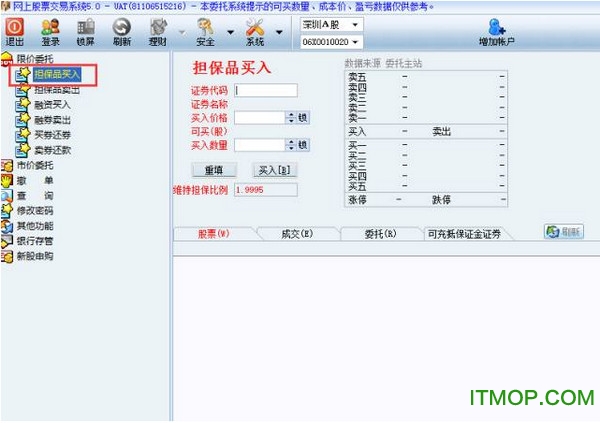The height and width of the screenshot is (423, 600).
Task: Switch to the 委托(R) tab
Action: (x=380, y=234)
